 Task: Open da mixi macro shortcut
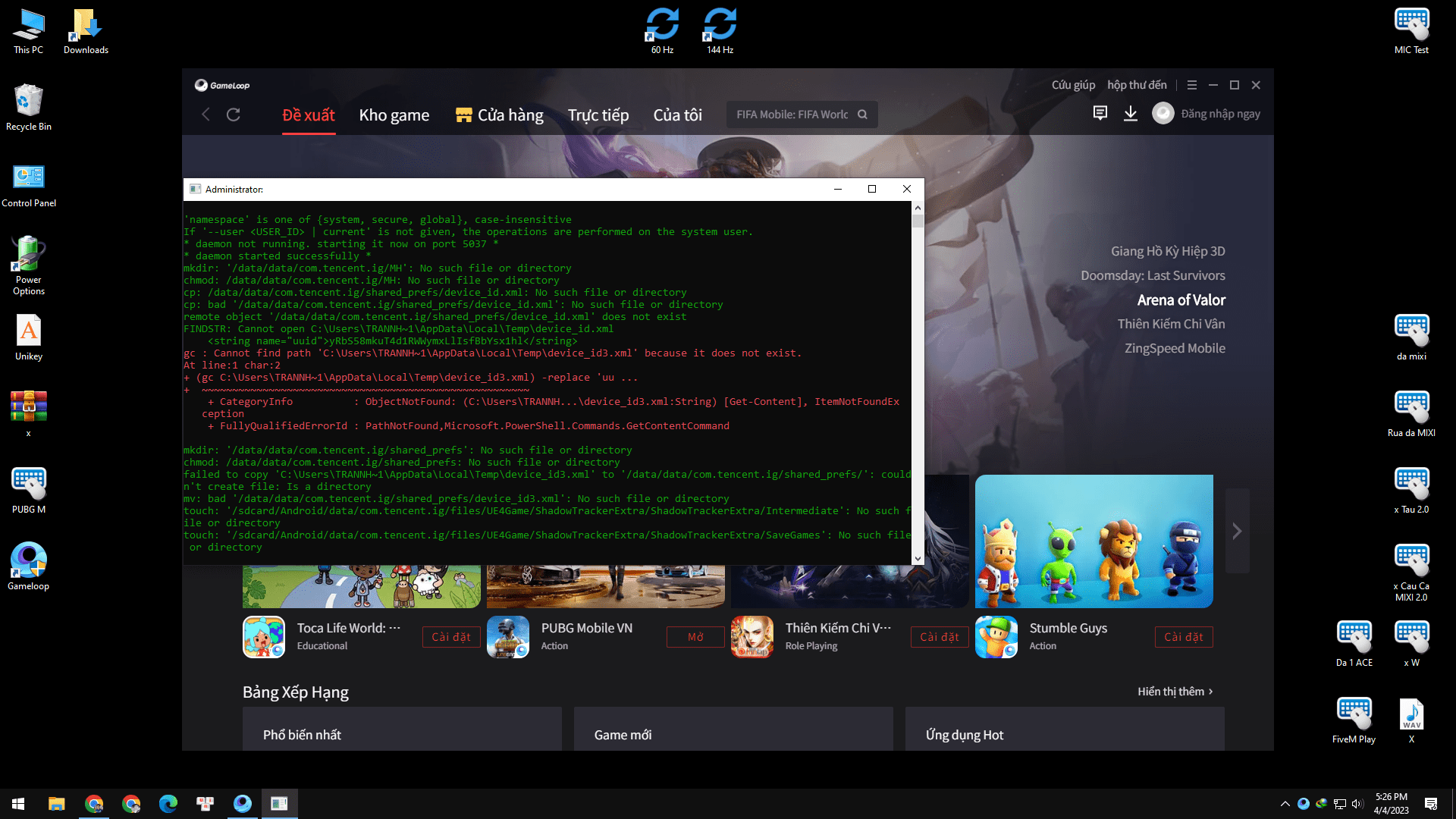point(1411,337)
